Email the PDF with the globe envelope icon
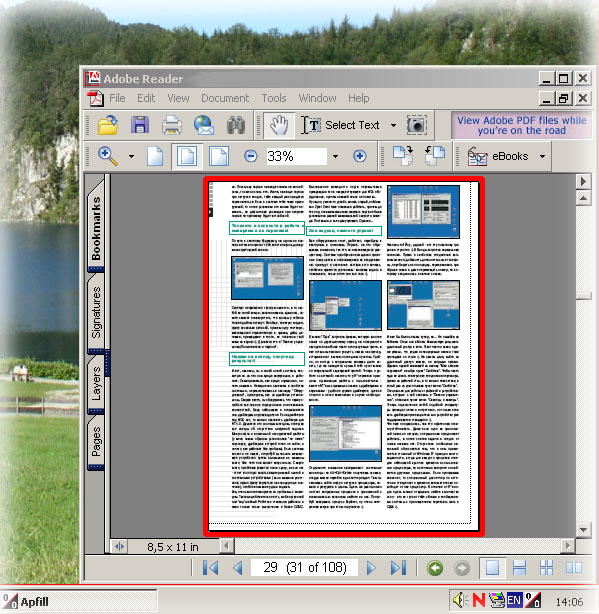 coord(204,125)
